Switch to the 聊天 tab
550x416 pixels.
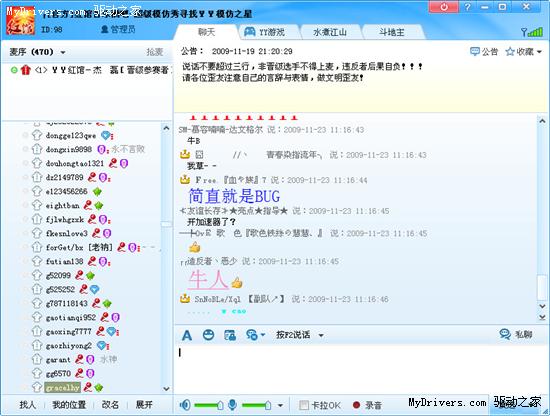(206, 32)
